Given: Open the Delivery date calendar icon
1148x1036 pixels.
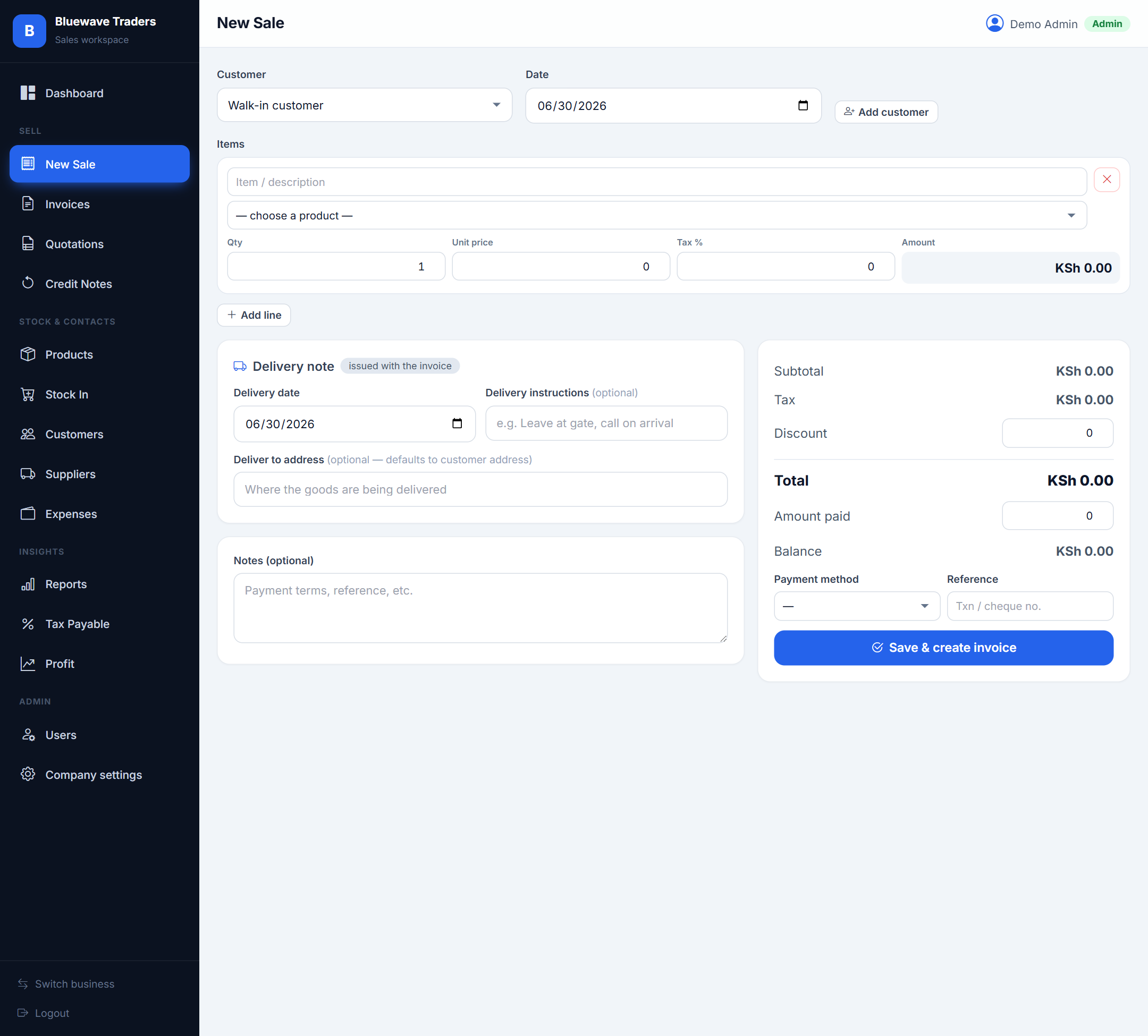Looking at the screenshot, I should coord(457,423).
